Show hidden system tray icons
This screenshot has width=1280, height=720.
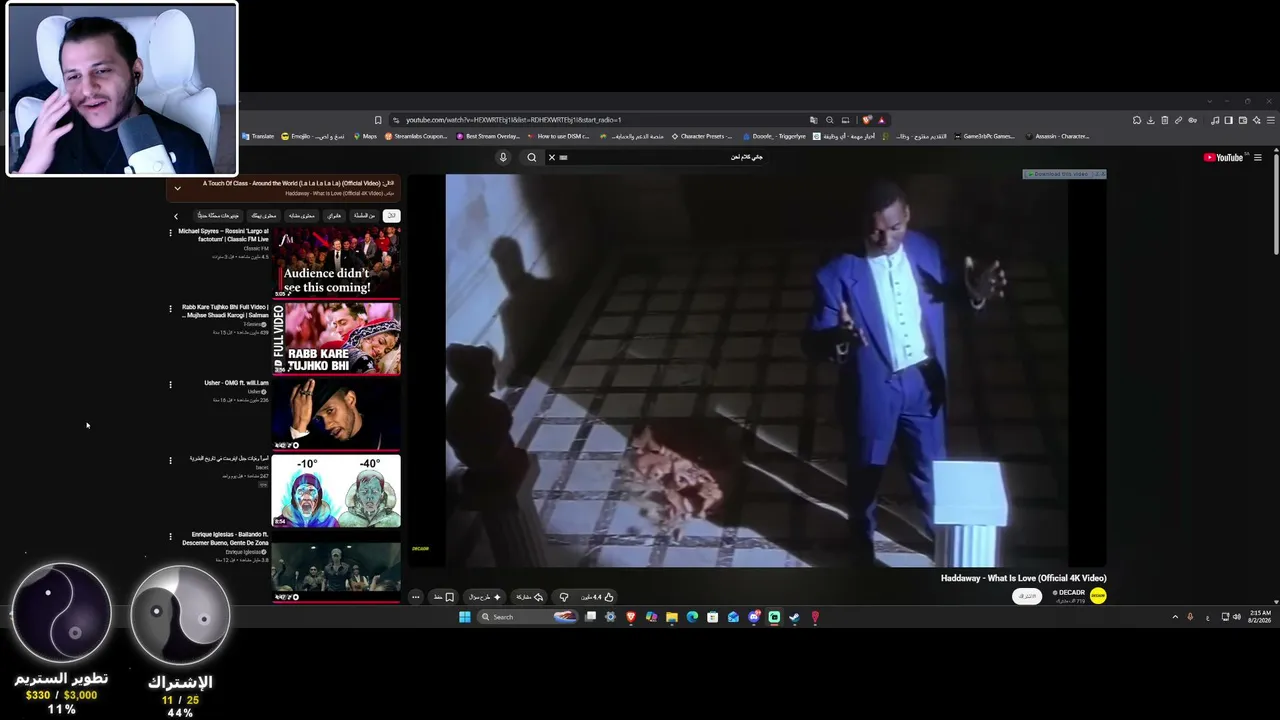(1175, 617)
